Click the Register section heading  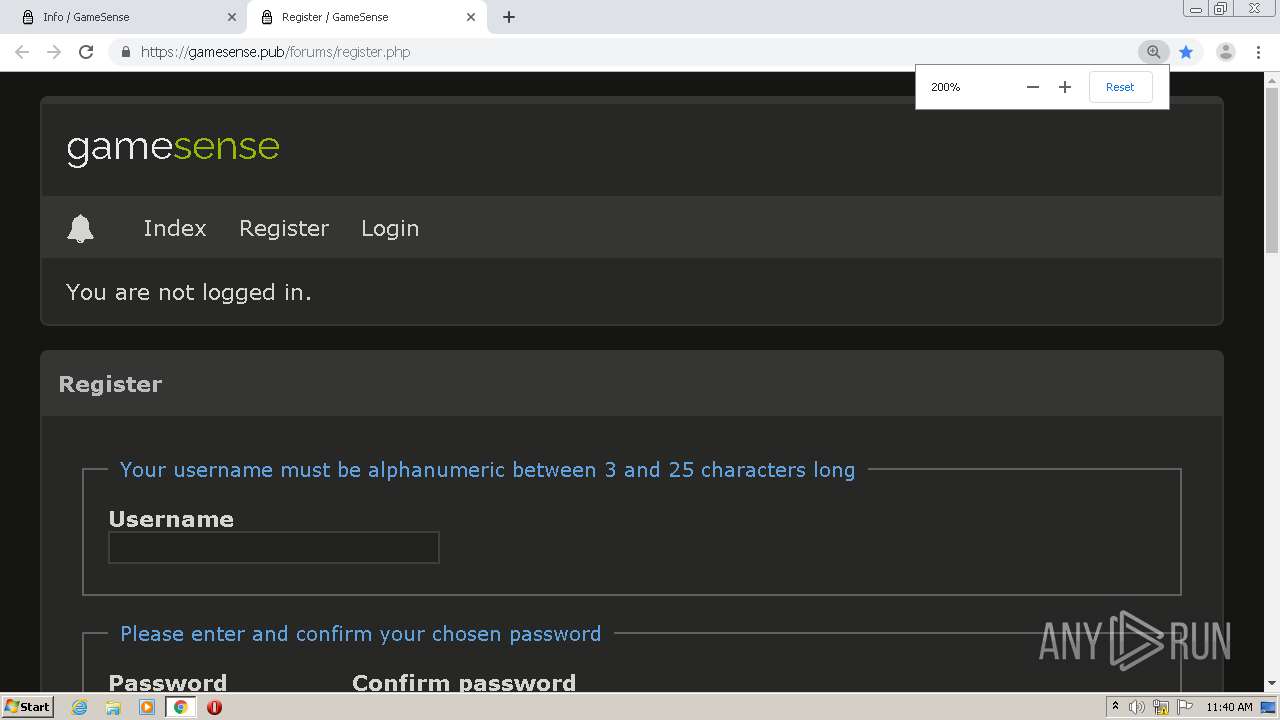click(110, 384)
